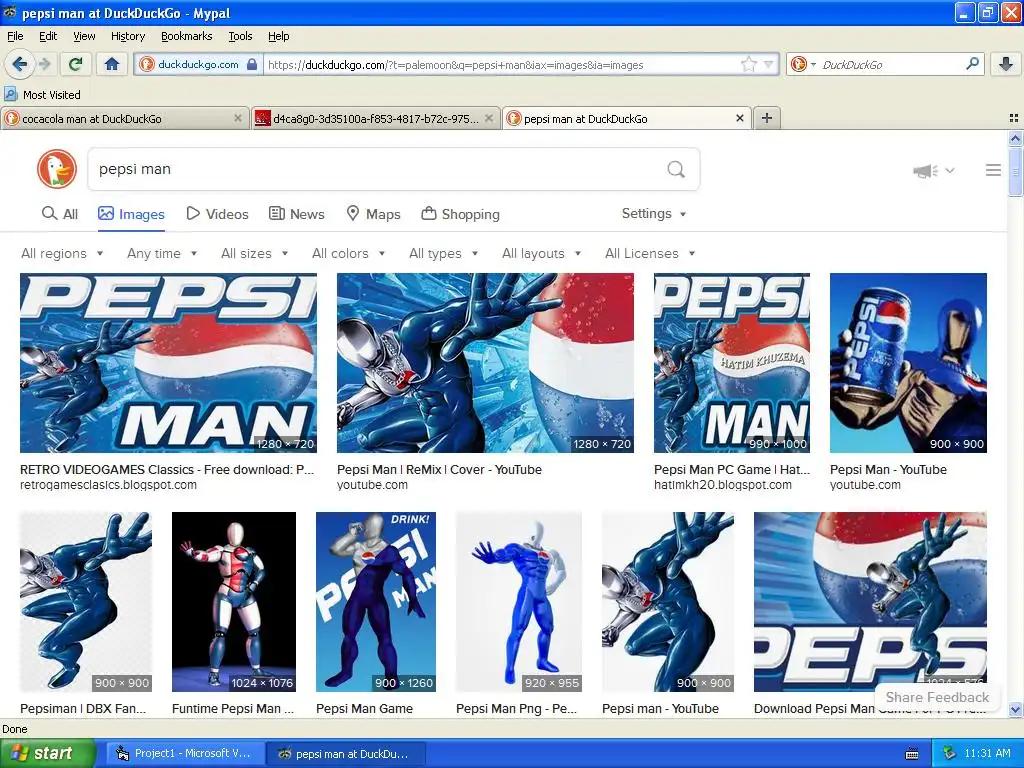This screenshot has width=1024, height=768.
Task: Open the Bookmarks menu
Action: (x=186, y=36)
